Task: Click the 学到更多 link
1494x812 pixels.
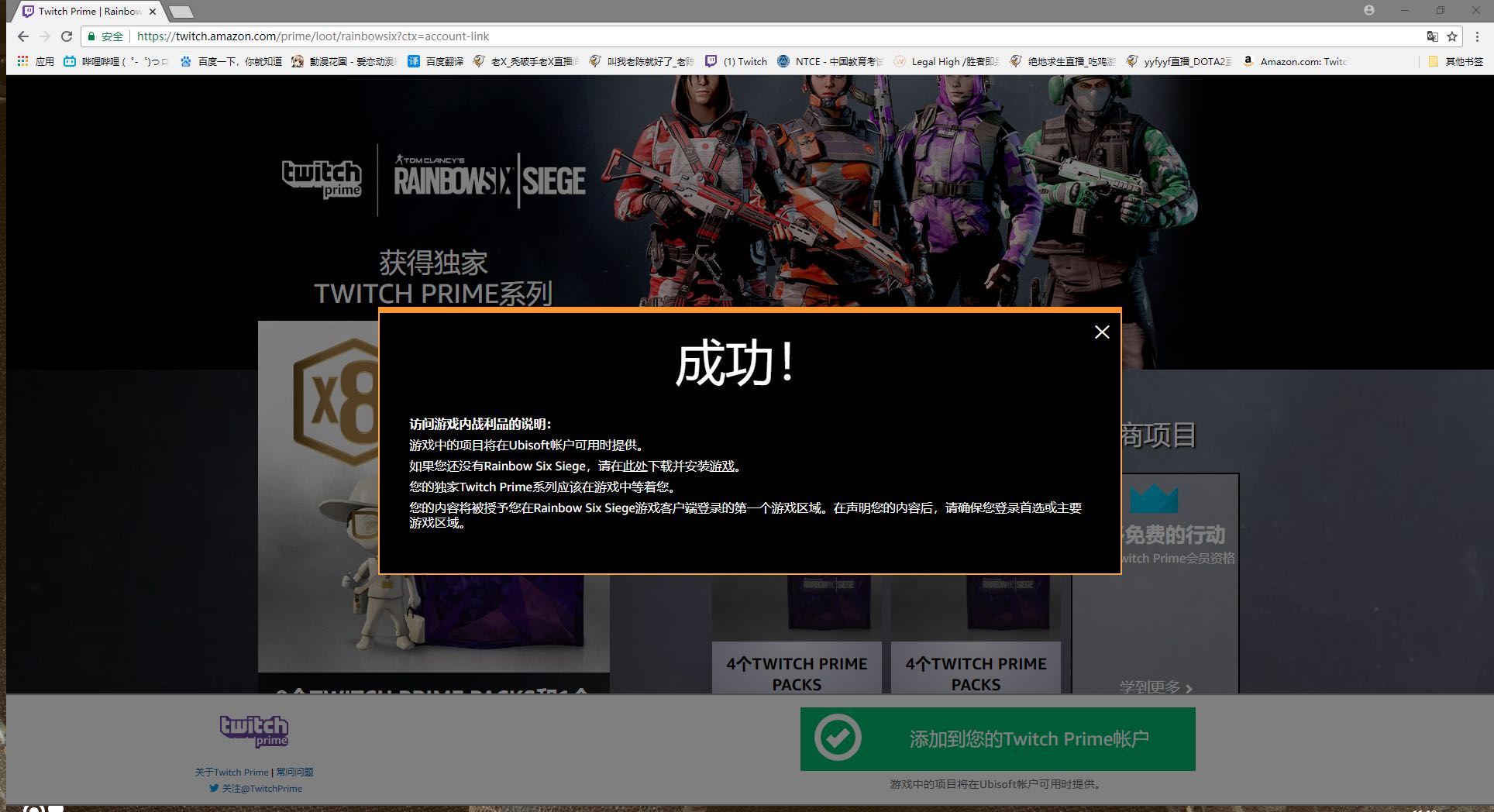Action: 1155,687
